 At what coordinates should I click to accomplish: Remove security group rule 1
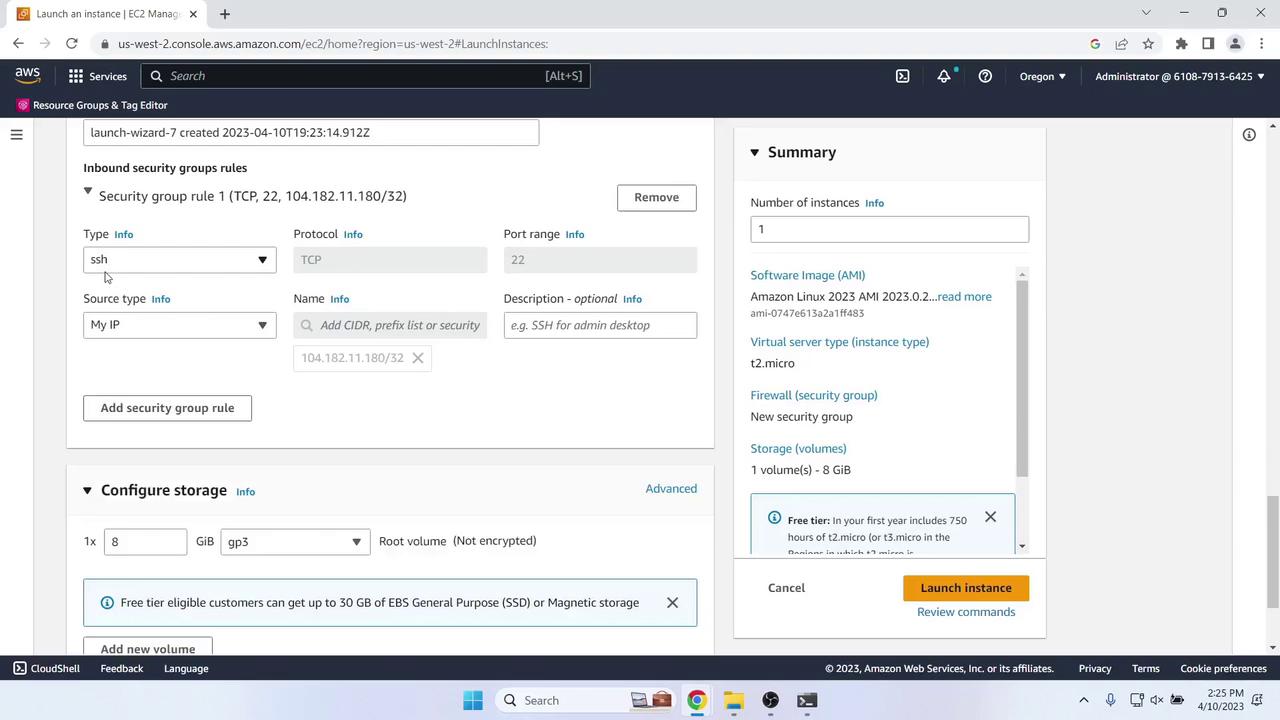(656, 197)
